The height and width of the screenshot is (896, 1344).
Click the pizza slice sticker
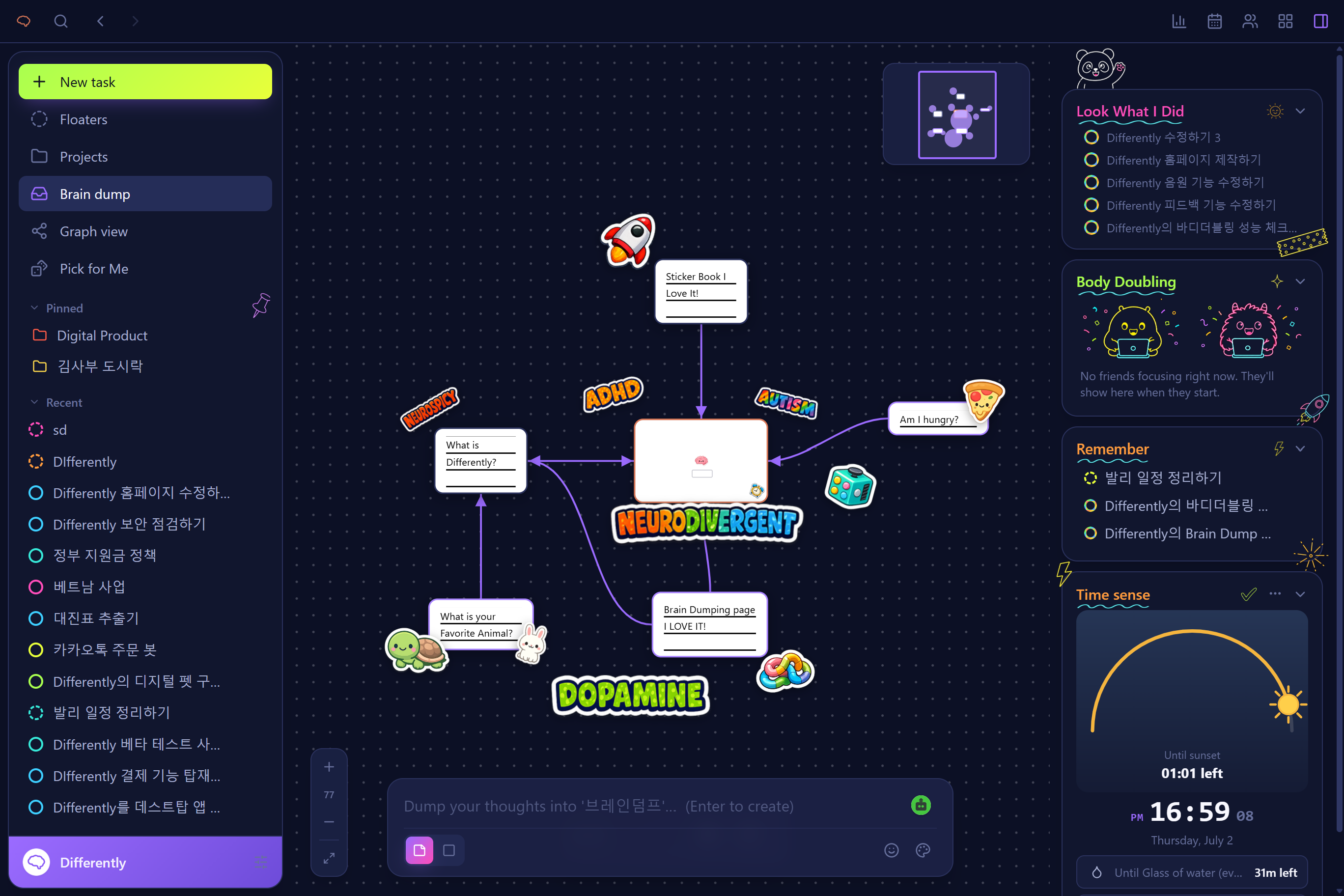click(x=983, y=400)
